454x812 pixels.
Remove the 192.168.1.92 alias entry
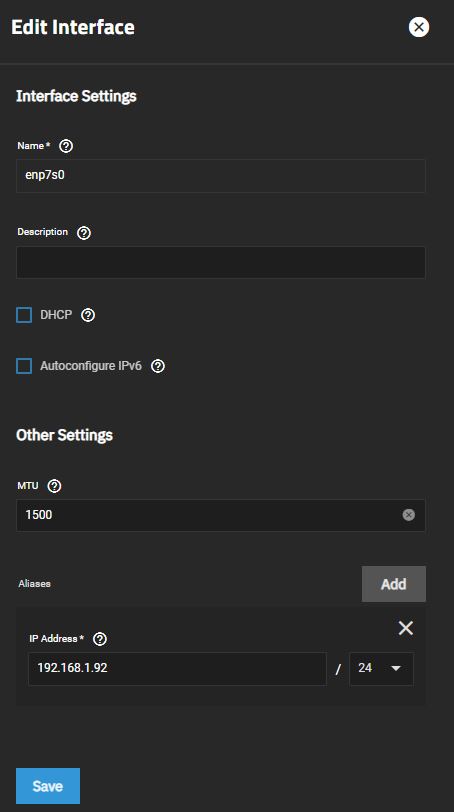[x=405, y=628]
